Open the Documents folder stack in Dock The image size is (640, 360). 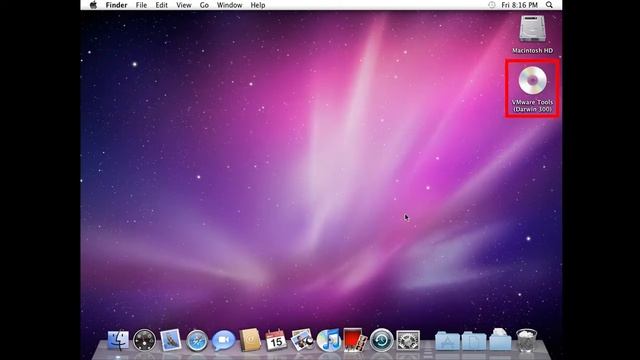[x=474, y=341]
